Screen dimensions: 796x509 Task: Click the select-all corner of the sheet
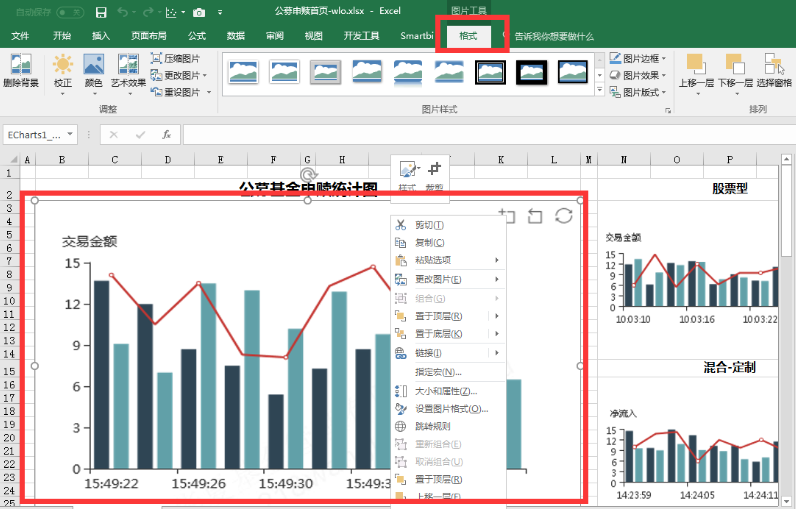[x=11, y=160]
